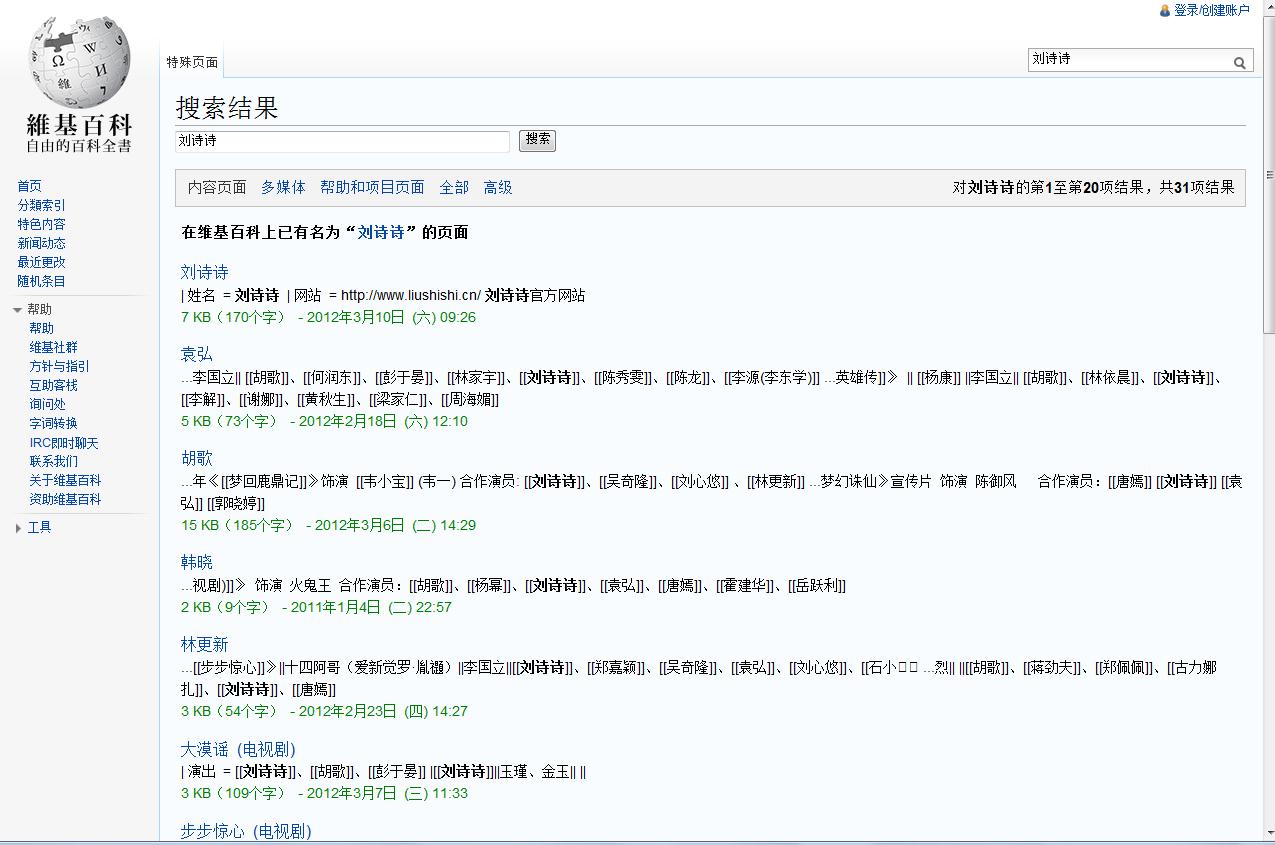
Task: Open 分類索引 in sidebar
Action: (41, 205)
